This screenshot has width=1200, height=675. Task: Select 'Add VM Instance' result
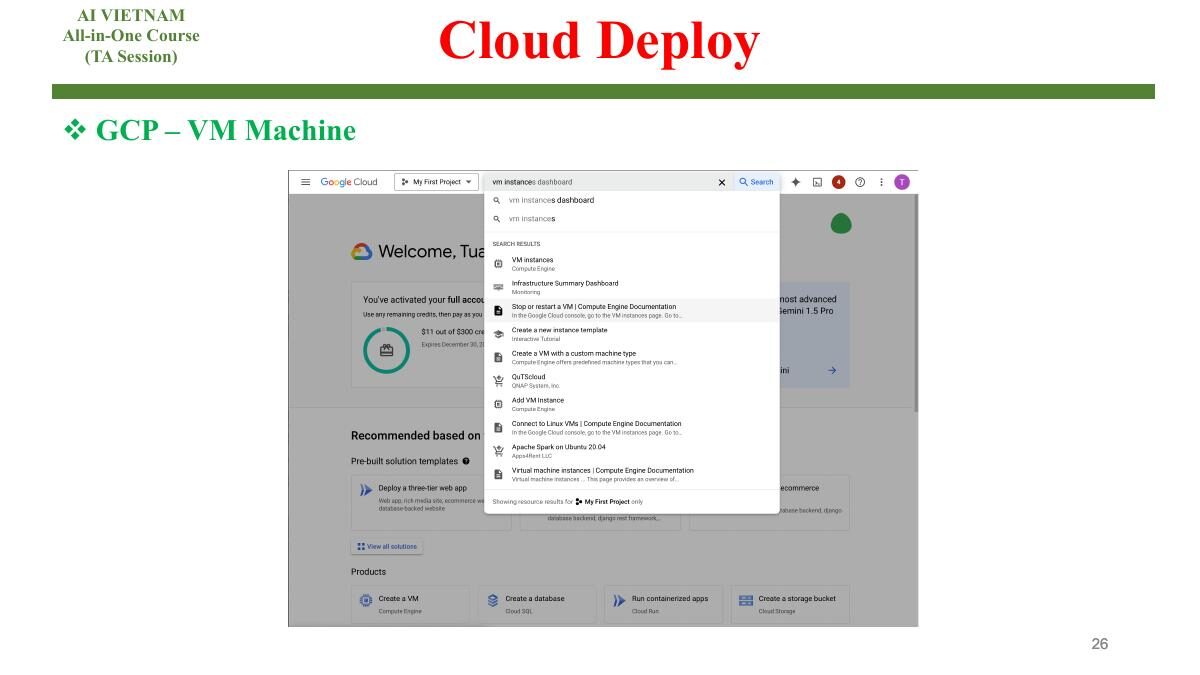pyautogui.click(x=631, y=404)
